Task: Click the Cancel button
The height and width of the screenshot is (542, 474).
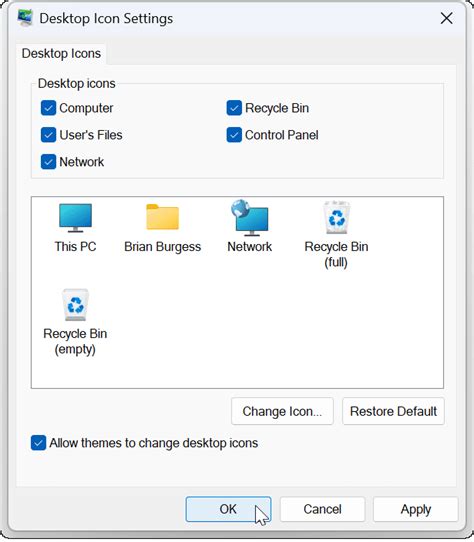Action: (322, 509)
